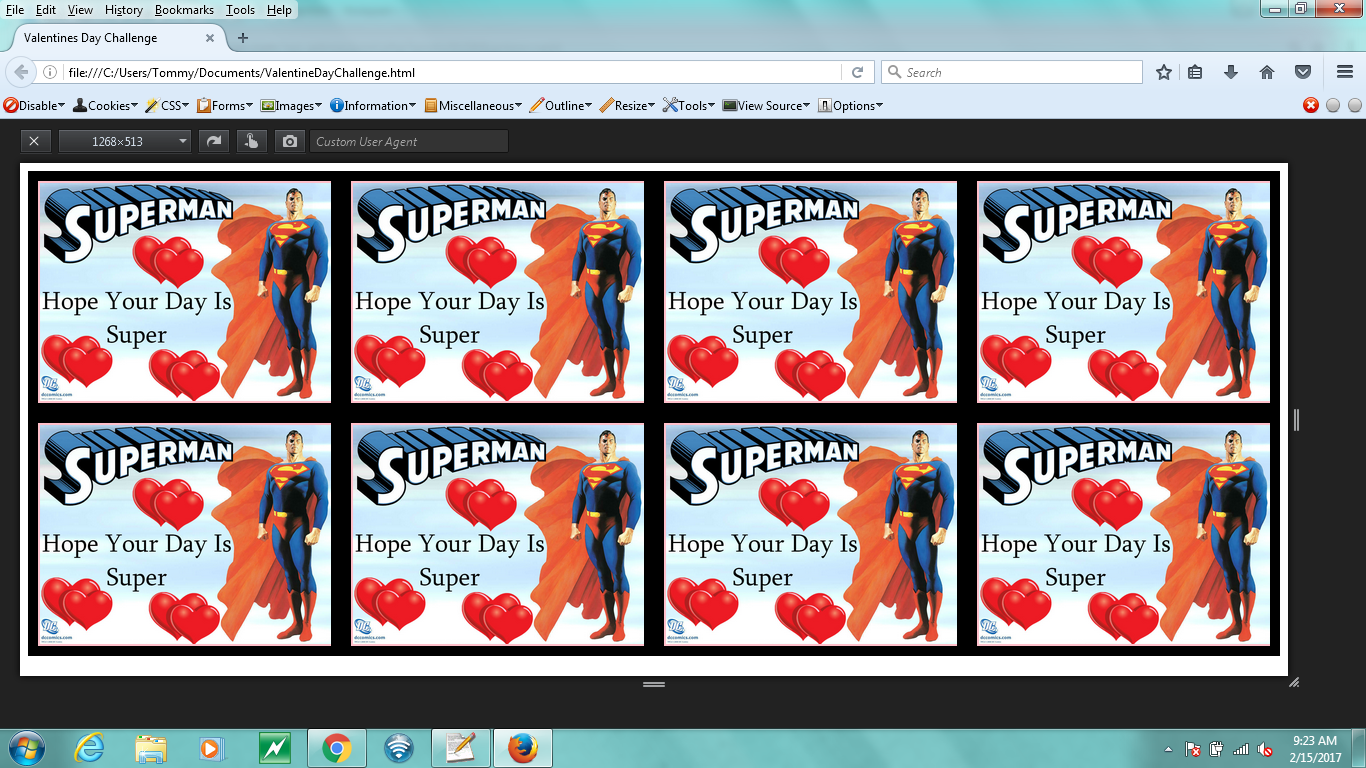The image size is (1366, 768).
Task: Switch to Firefox taskbar button
Action: point(522,748)
